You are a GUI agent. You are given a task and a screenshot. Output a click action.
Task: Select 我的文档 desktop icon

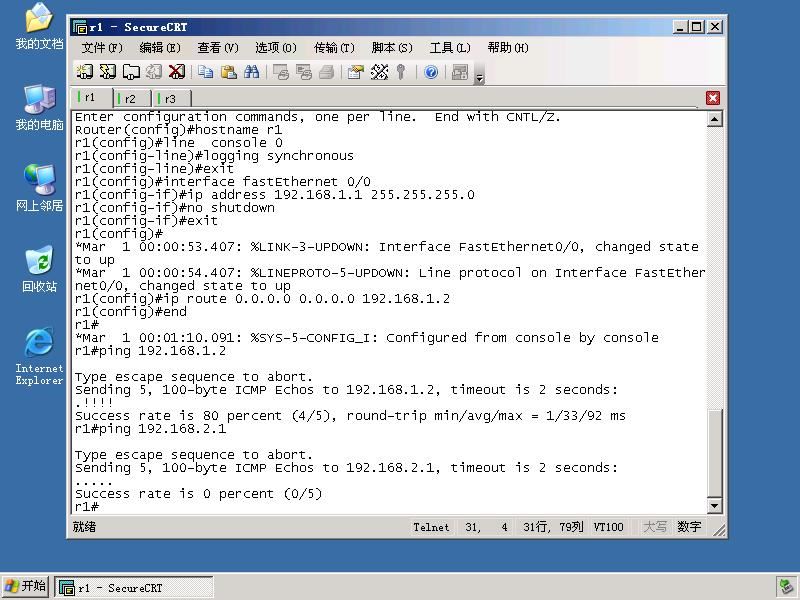[x=39, y=26]
